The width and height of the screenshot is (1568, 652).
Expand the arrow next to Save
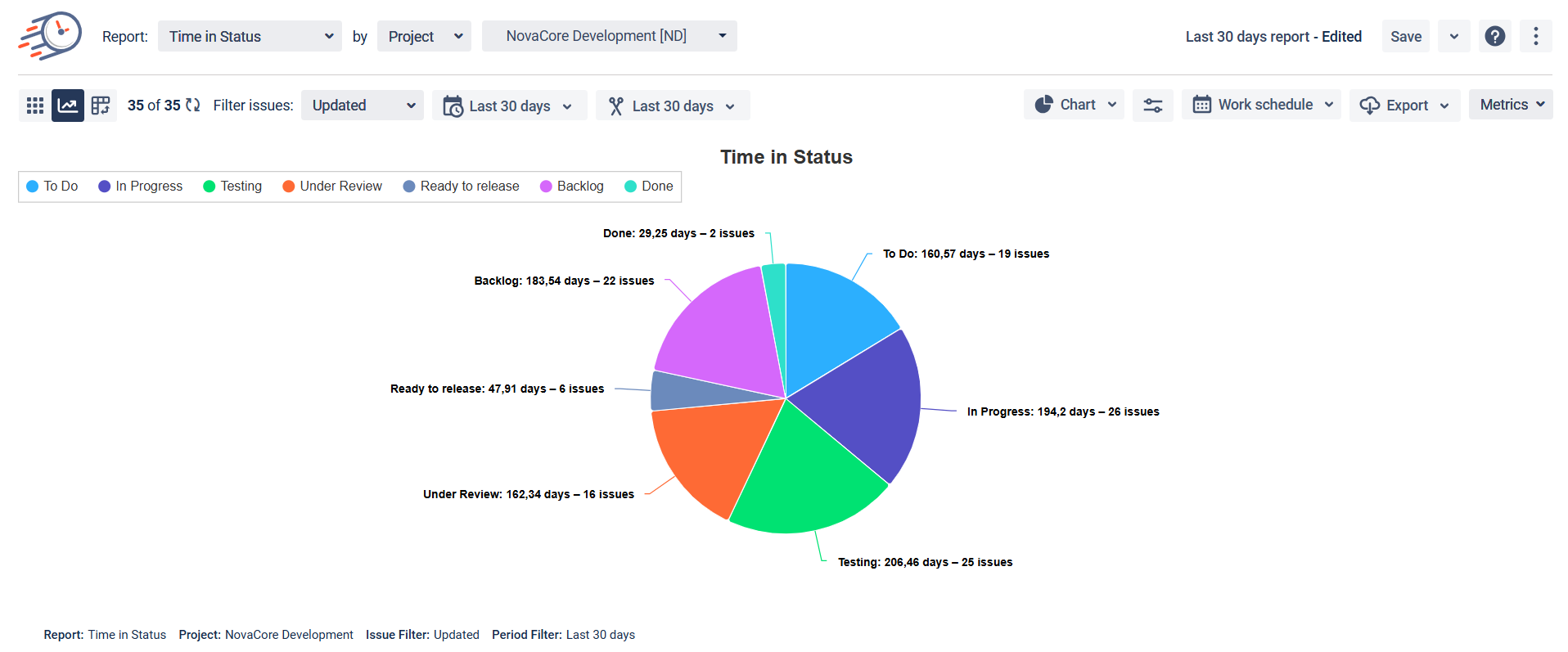pyautogui.click(x=1453, y=37)
